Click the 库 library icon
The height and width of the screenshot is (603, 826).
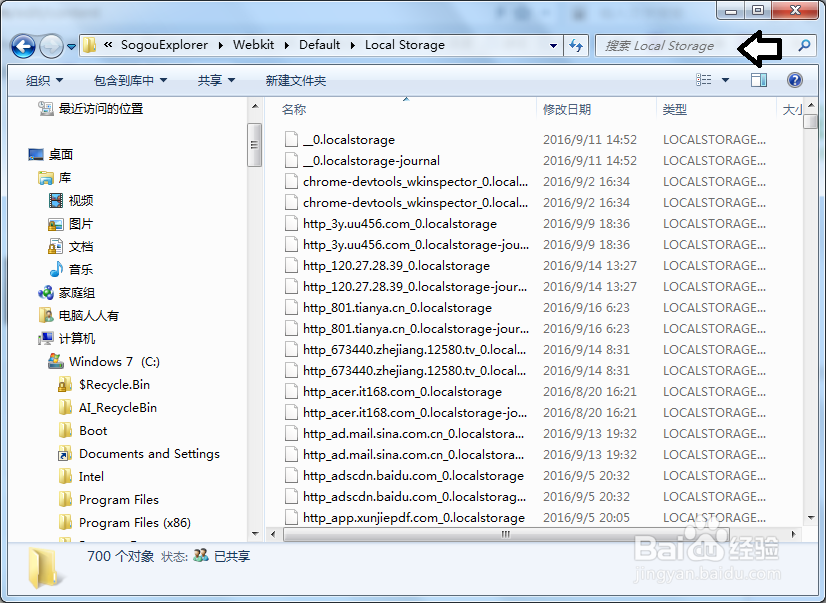point(46,178)
